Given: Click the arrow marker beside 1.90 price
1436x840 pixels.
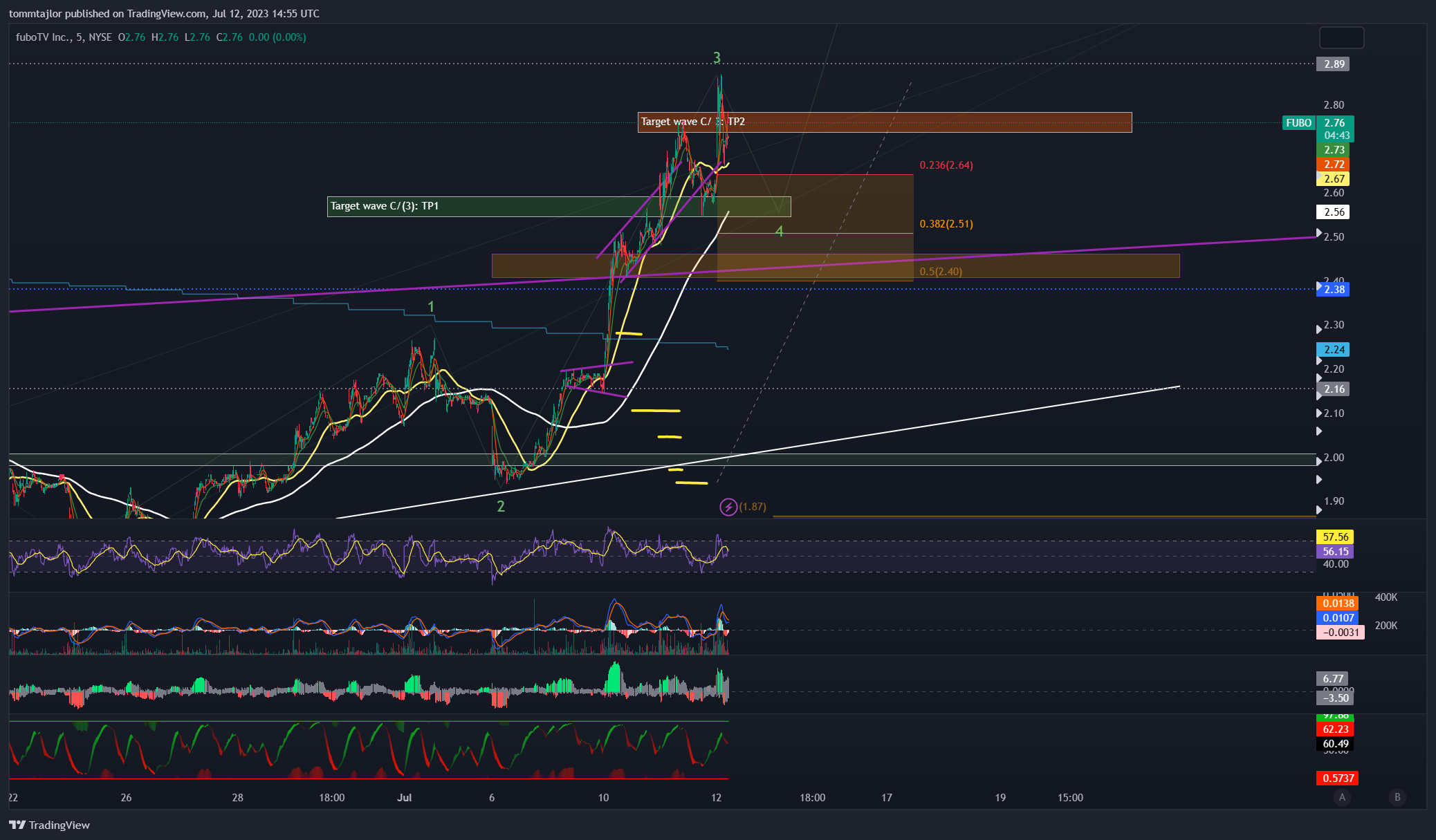Looking at the screenshot, I should pyautogui.click(x=1318, y=510).
